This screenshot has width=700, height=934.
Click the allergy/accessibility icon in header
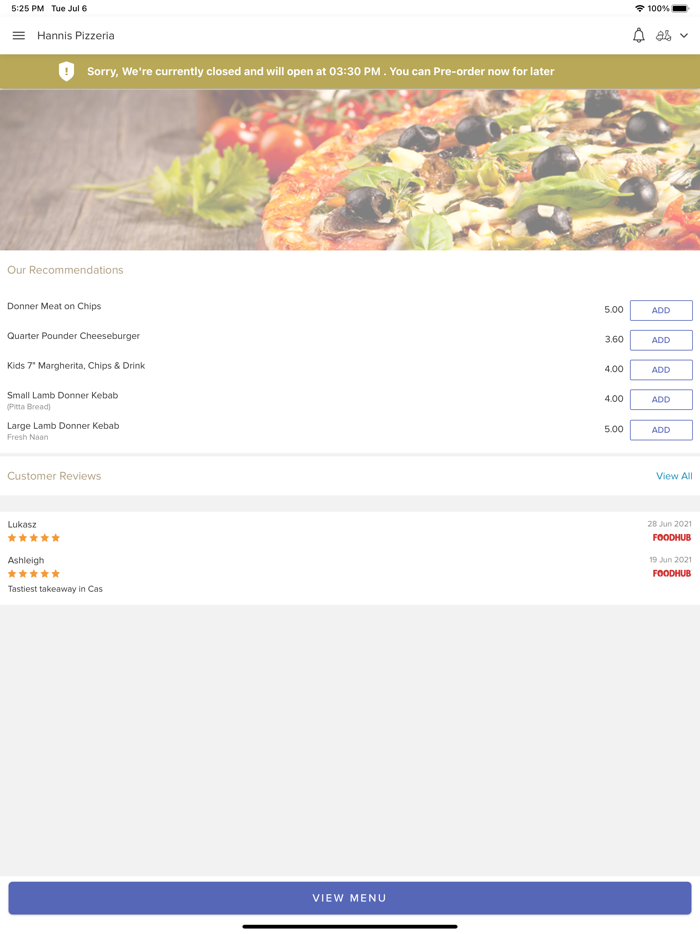[x=665, y=35]
